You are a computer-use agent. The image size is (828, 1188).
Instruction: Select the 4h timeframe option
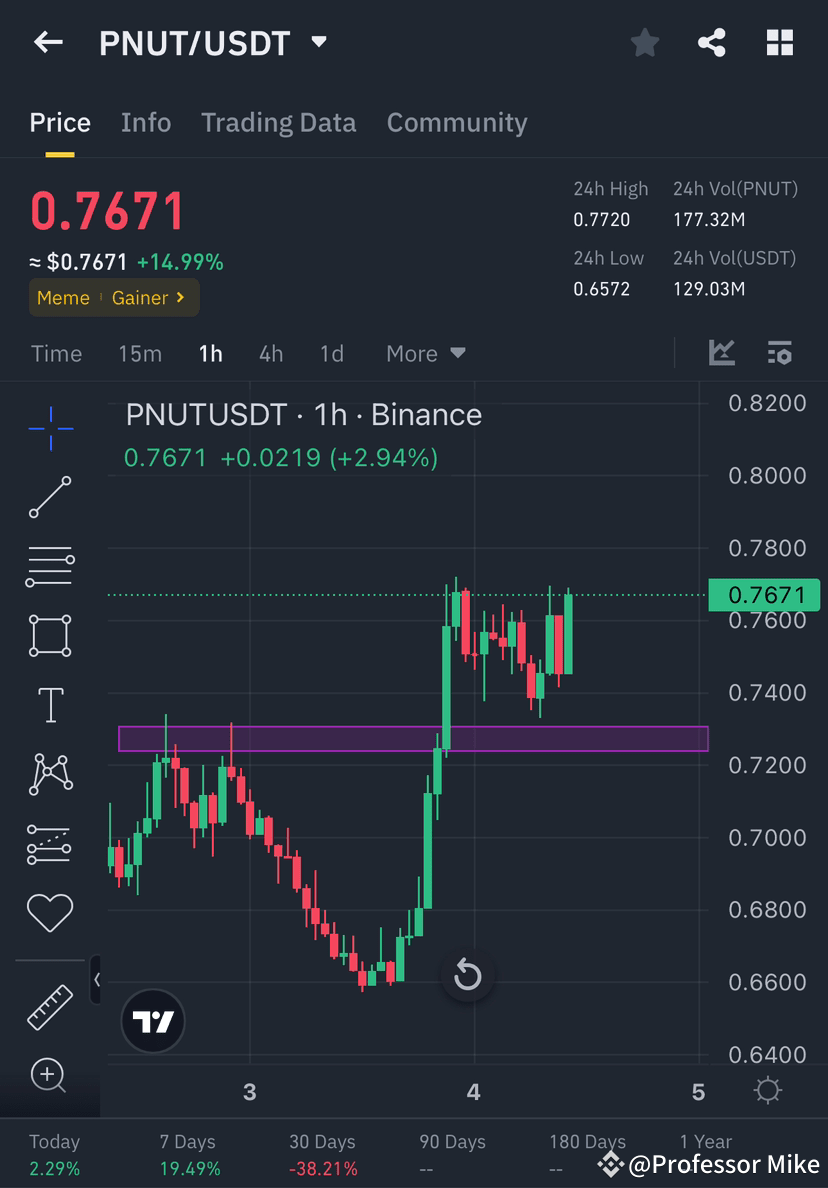coord(271,353)
